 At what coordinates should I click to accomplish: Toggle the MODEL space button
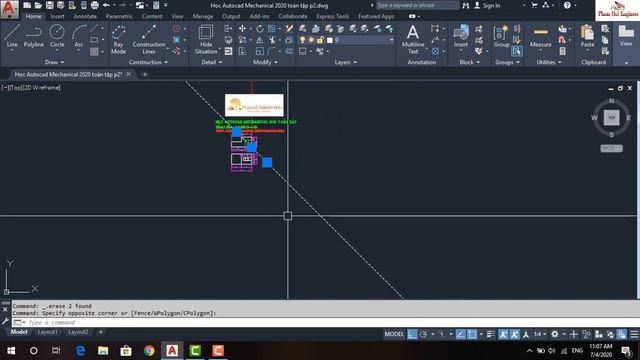click(x=394, y=334)
